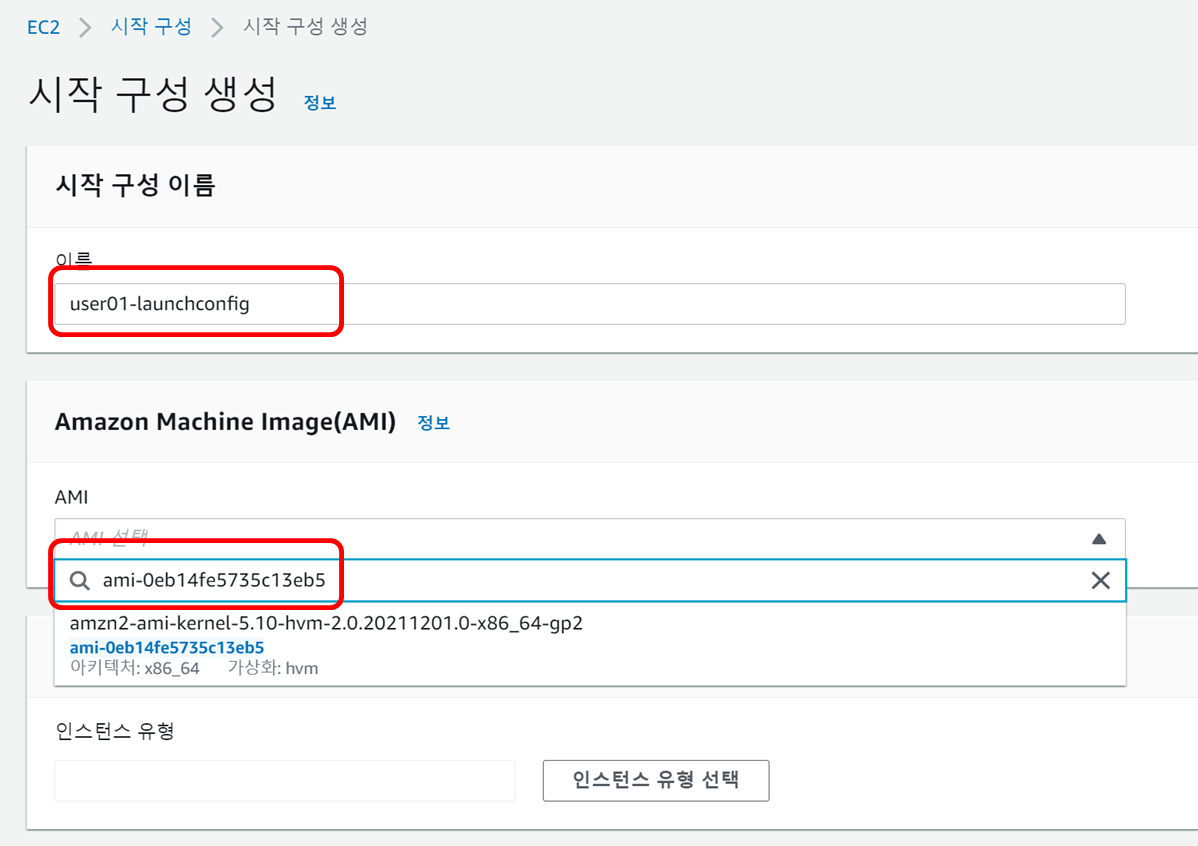This screenshot has width=1198, height=846.
Task: Click the magnifier icon in AMI search
Action: 80,581
